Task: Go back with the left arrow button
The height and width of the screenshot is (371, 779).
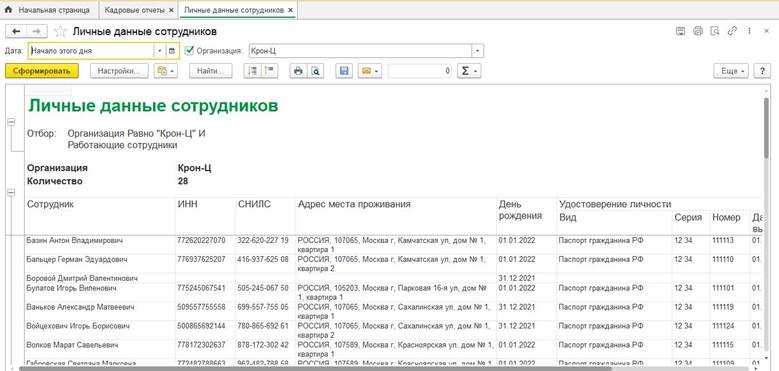Action: (16, 31)
